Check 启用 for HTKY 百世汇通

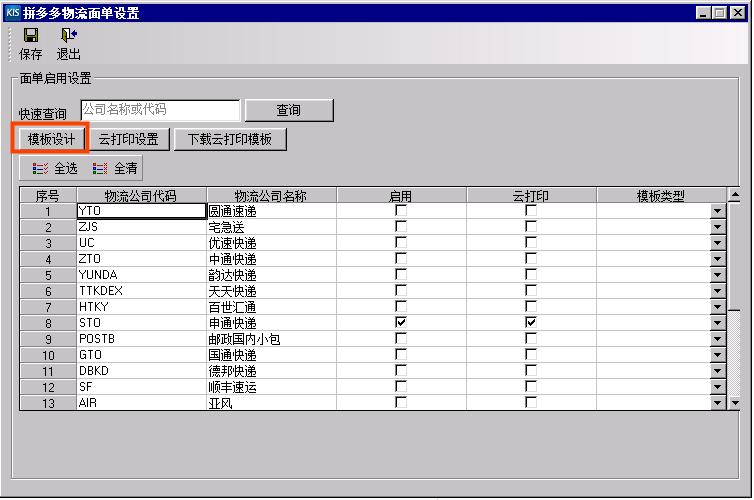[401, 306]
